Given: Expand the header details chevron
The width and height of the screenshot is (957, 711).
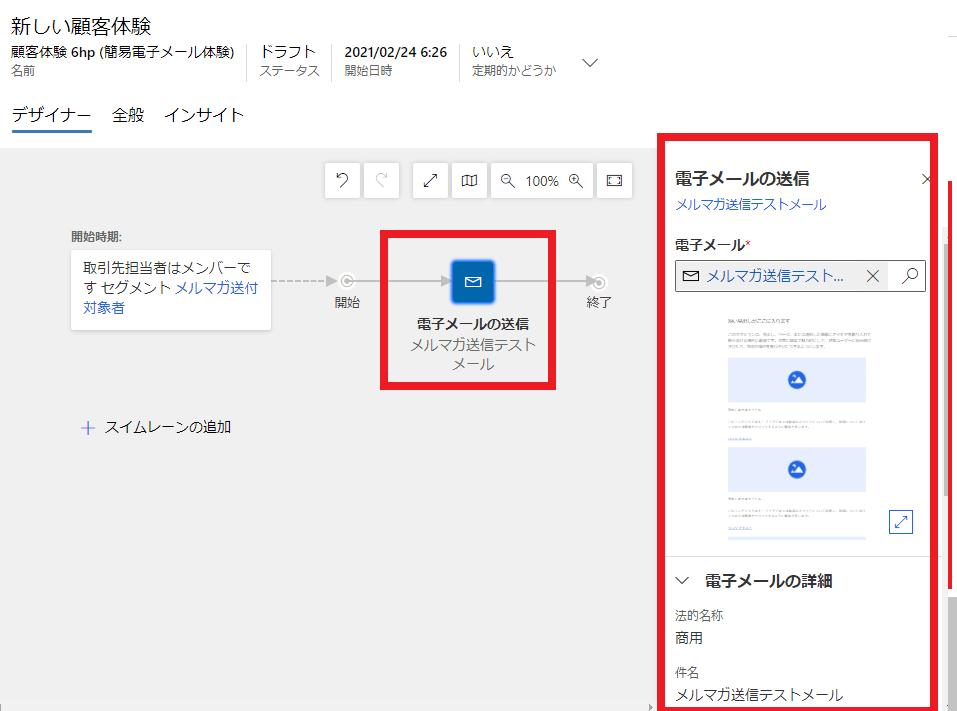Looking at the screenshot, I should (590, 62).
